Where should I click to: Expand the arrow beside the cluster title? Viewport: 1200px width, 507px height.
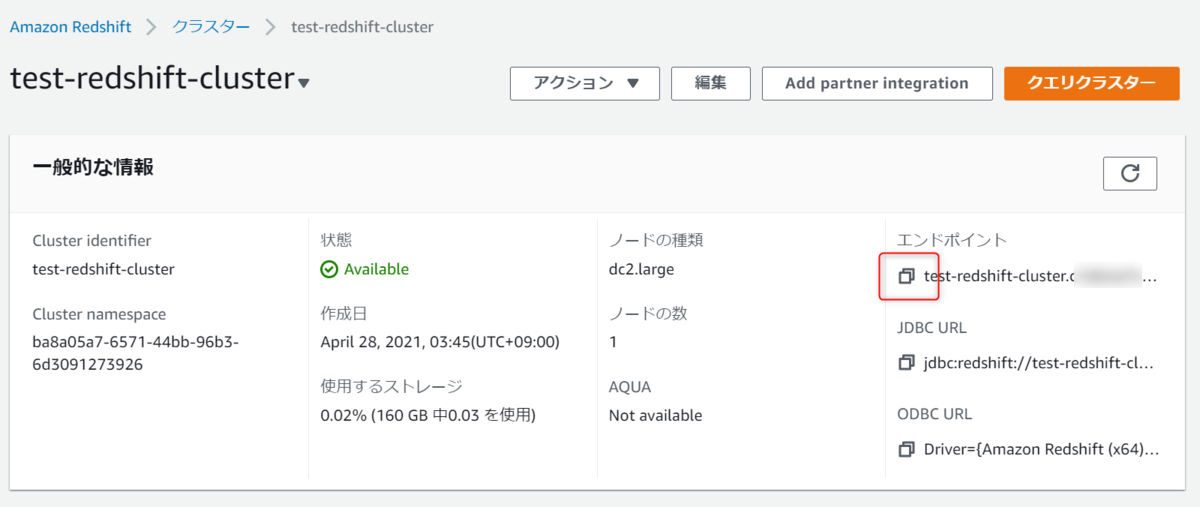pos(304,83)
